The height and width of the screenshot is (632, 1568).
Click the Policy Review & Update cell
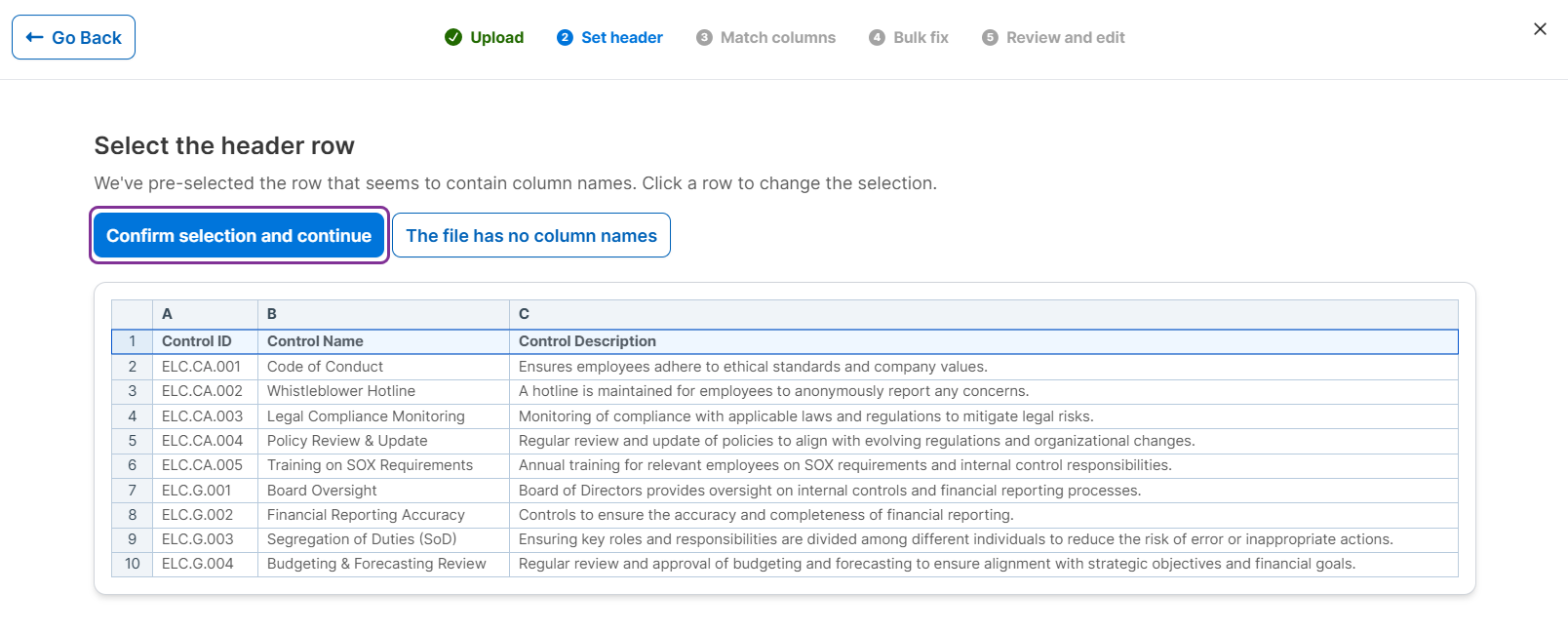[x=384, y=441]
